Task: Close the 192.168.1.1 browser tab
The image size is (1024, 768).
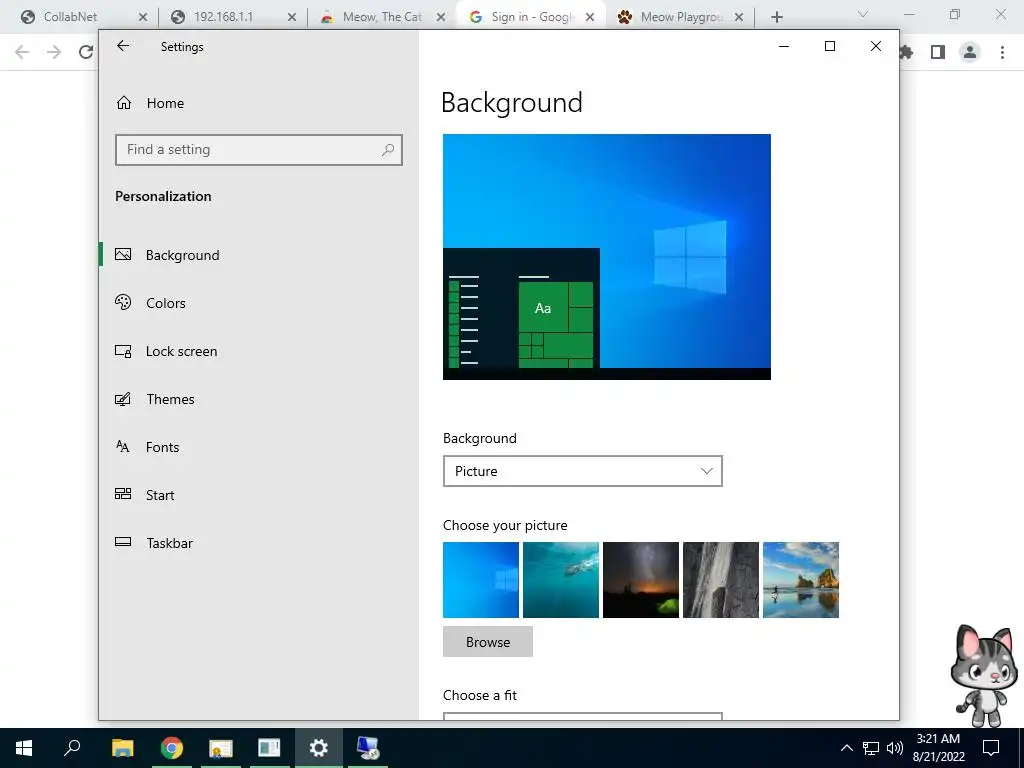Action: (x=292, y=17)
